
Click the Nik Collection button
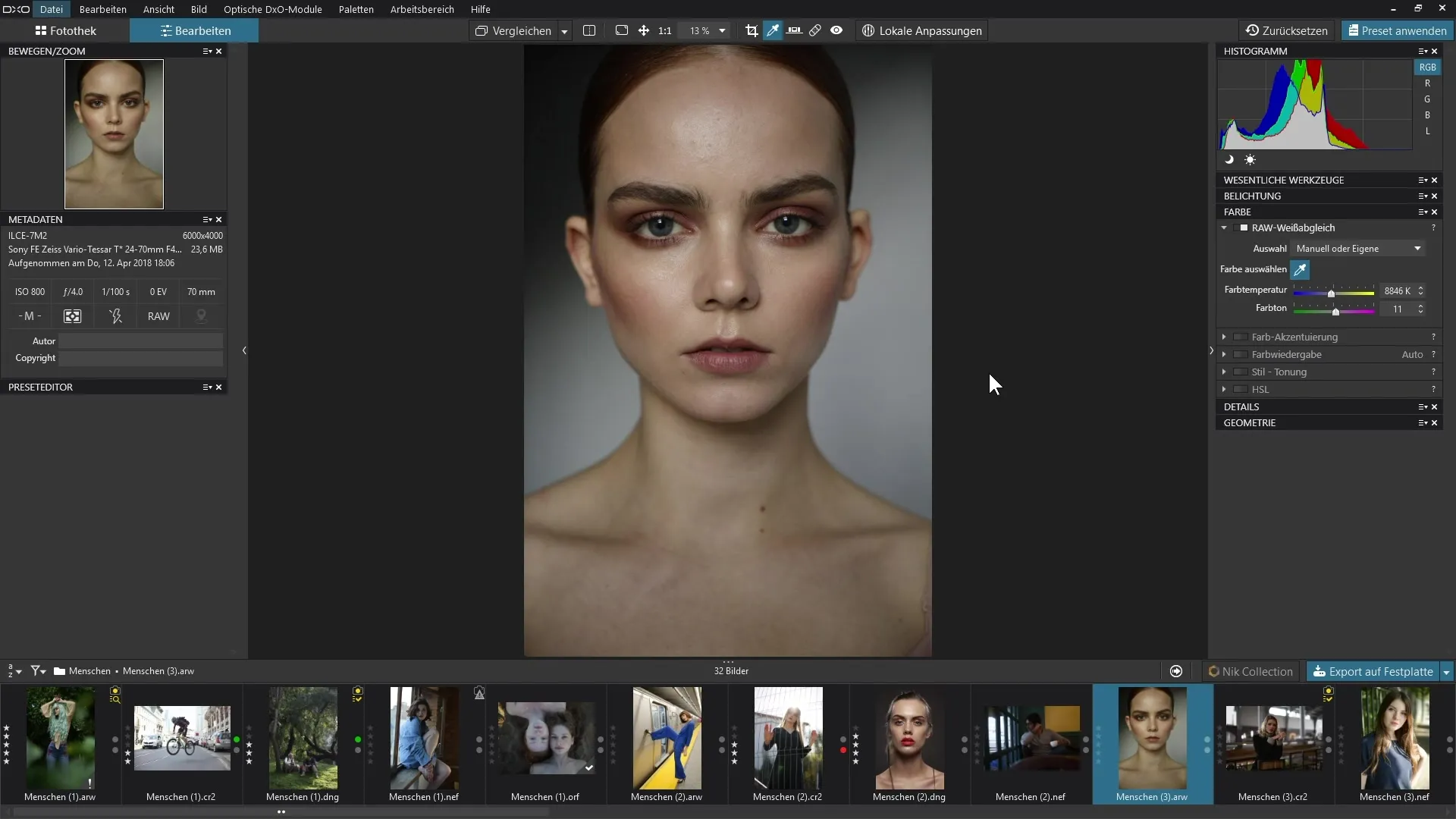[1251, 672]
